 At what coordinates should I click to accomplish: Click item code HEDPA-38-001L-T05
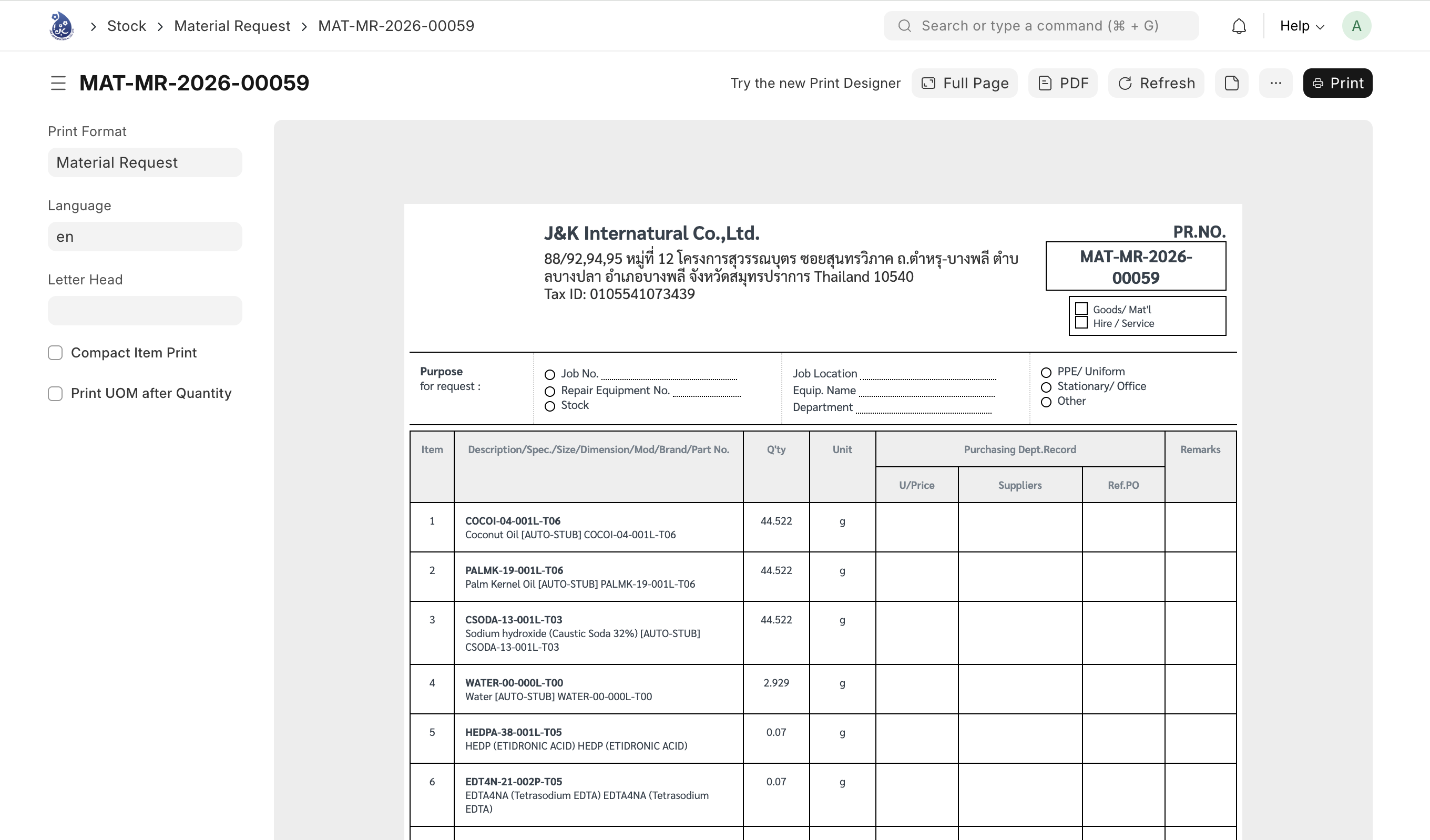coord(514,732)
